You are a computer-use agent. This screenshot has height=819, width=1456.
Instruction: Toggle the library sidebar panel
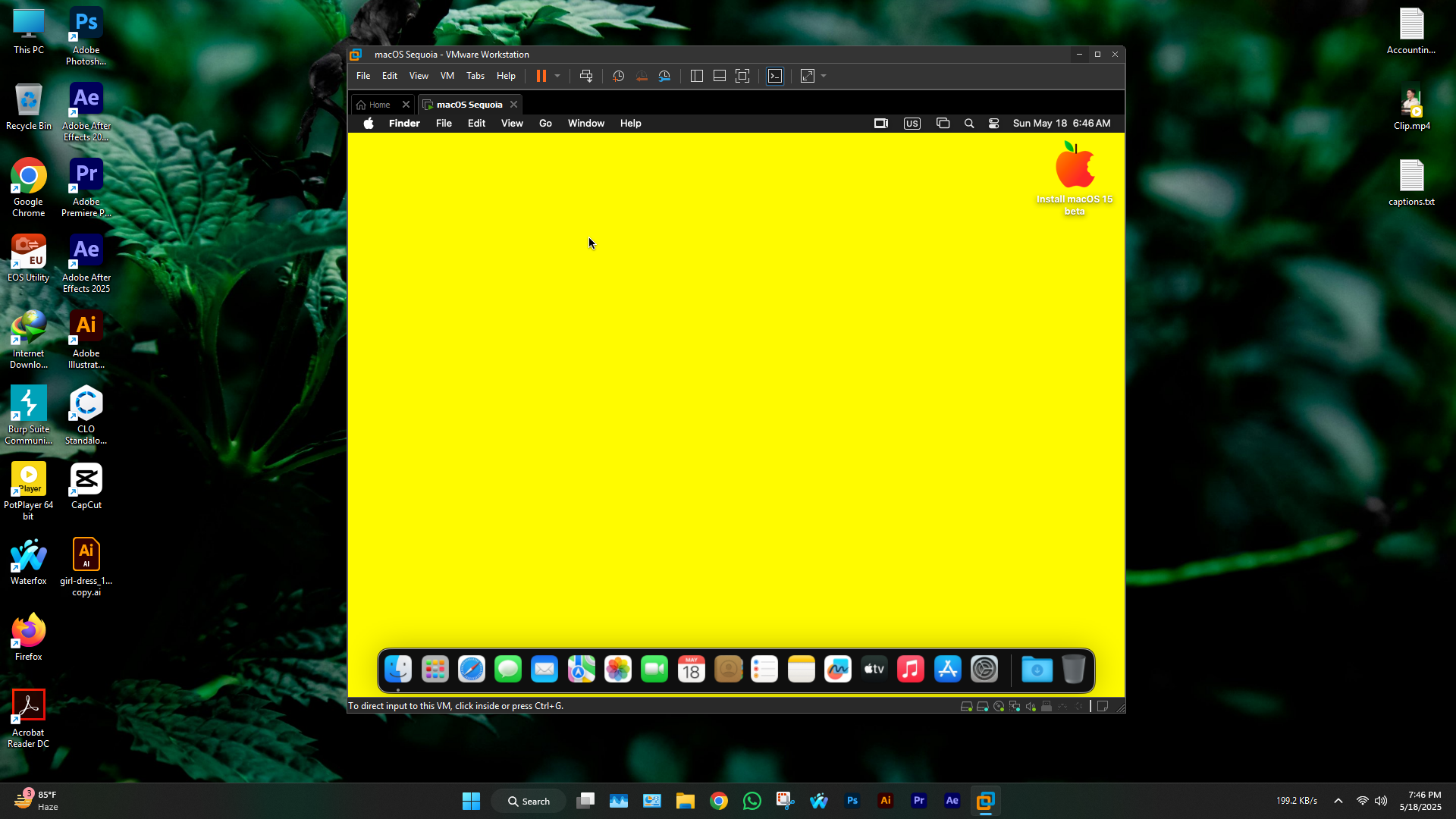[697, 76]
